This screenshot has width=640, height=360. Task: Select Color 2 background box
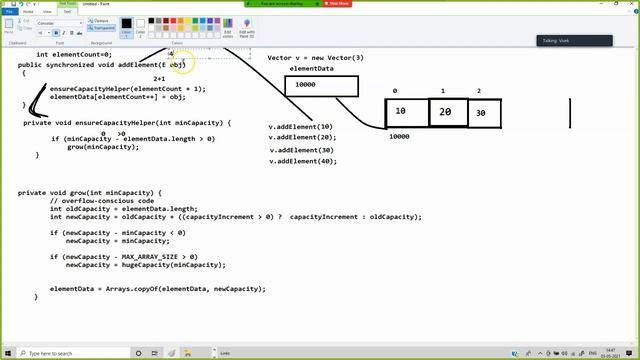coord(140,28)
